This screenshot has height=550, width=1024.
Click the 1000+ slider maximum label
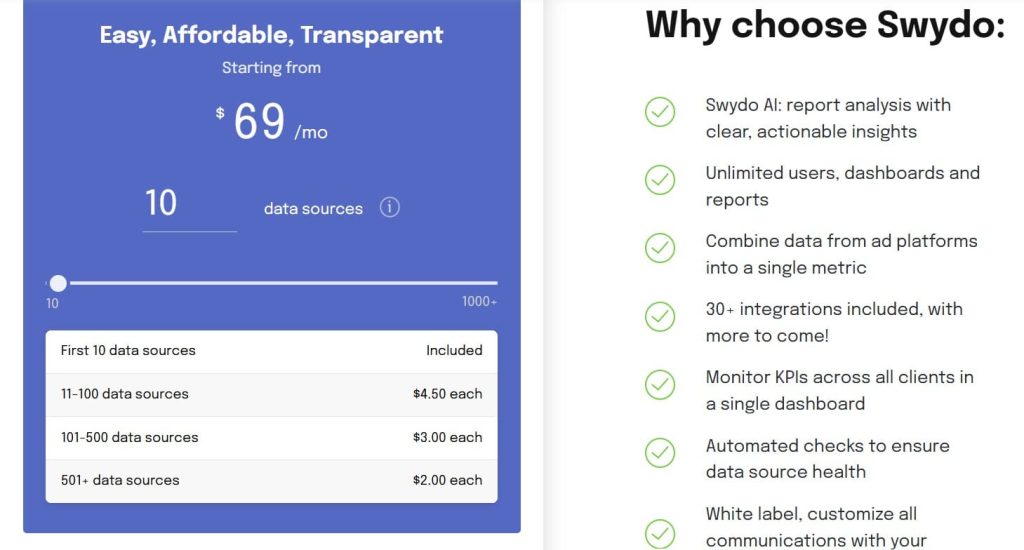point(479,302)
